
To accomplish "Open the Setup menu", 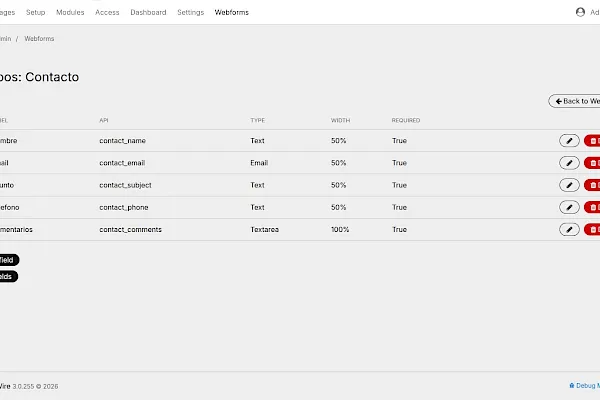I will tap(36, 12).
